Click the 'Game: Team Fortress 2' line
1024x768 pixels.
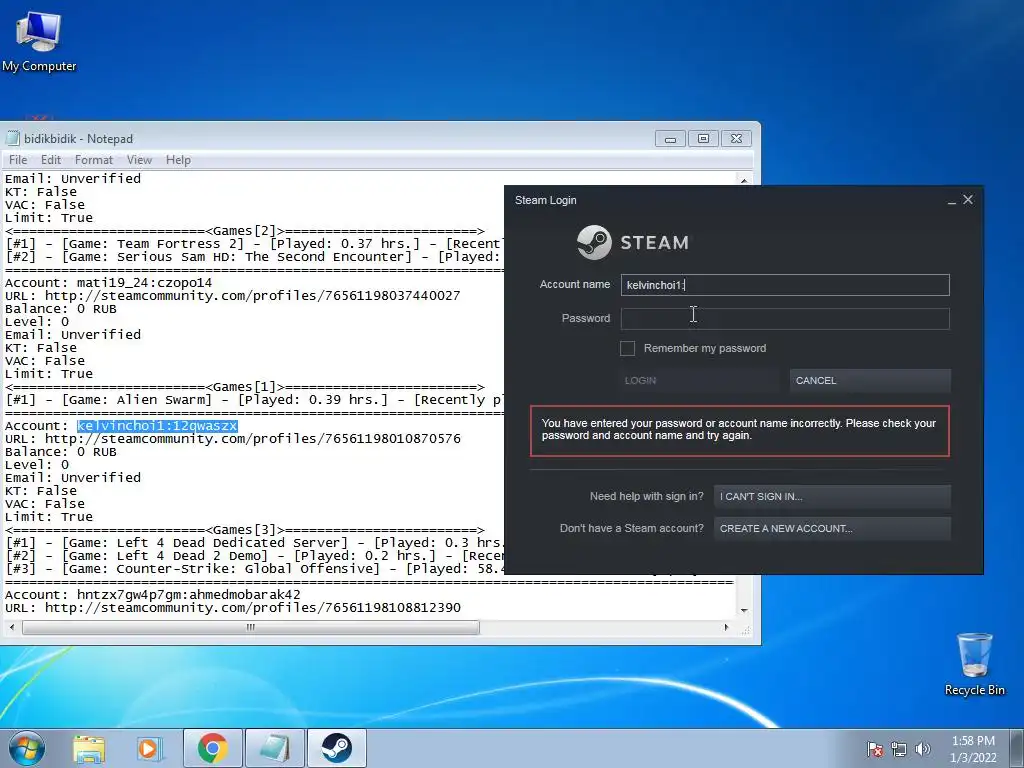coord(254,244)
